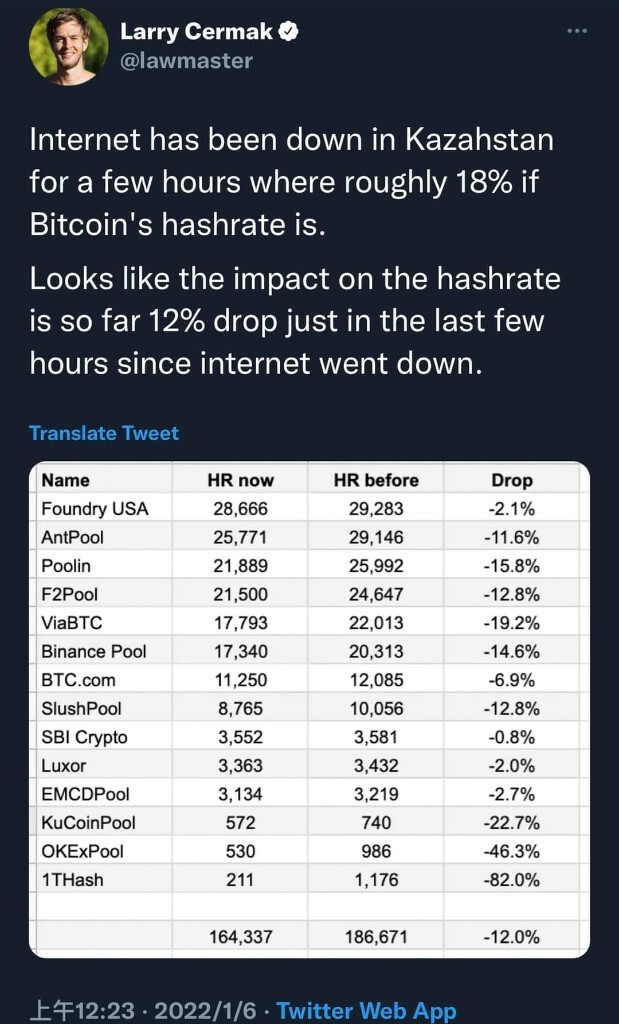Click the HR before column header

point(376,481)
